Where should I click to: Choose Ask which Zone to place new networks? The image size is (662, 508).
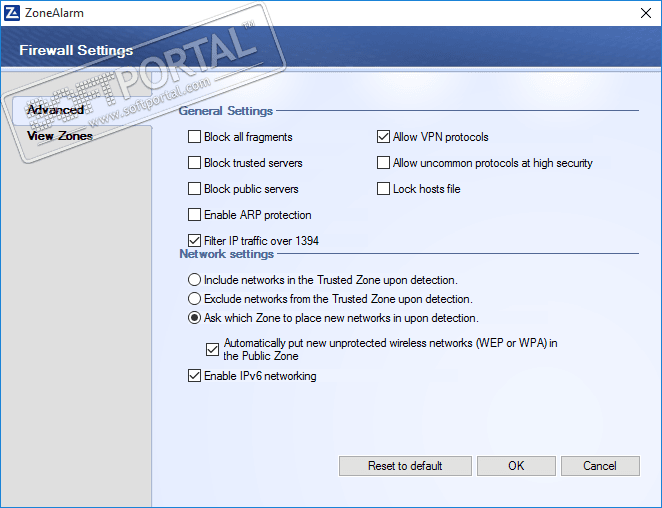pos(195,318)
